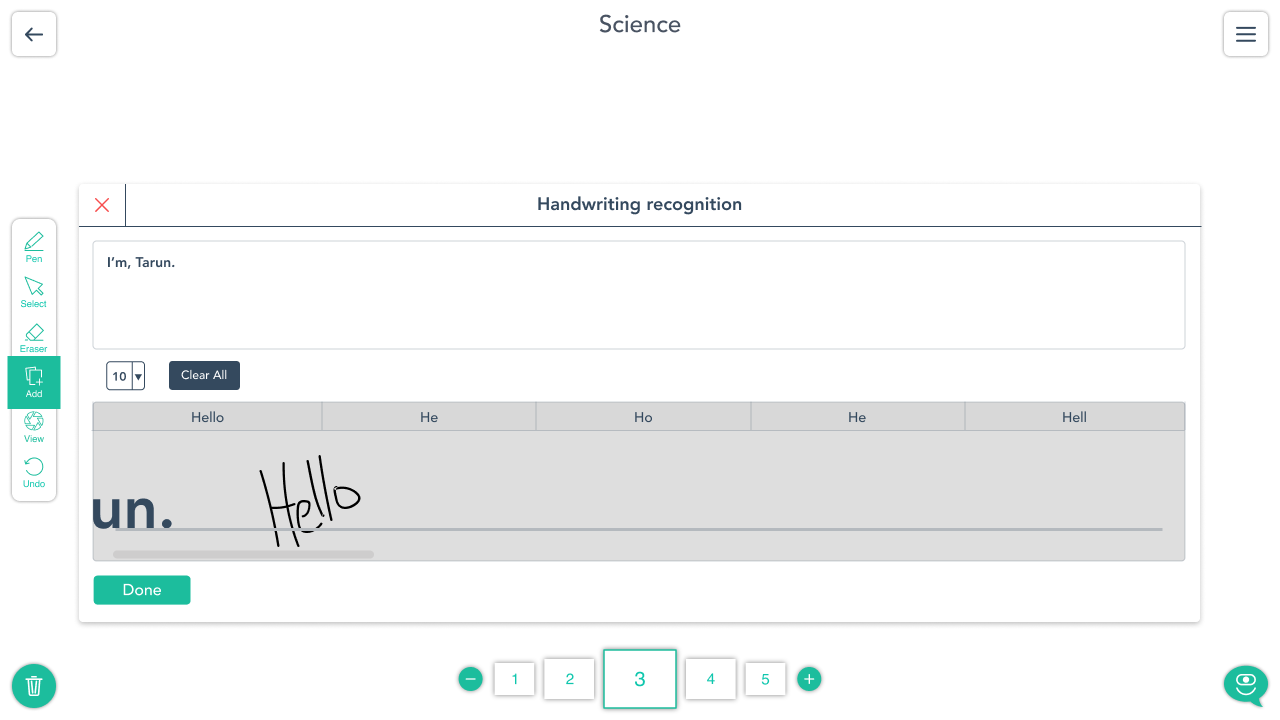Go back using the arrow button

pos(34,35)
